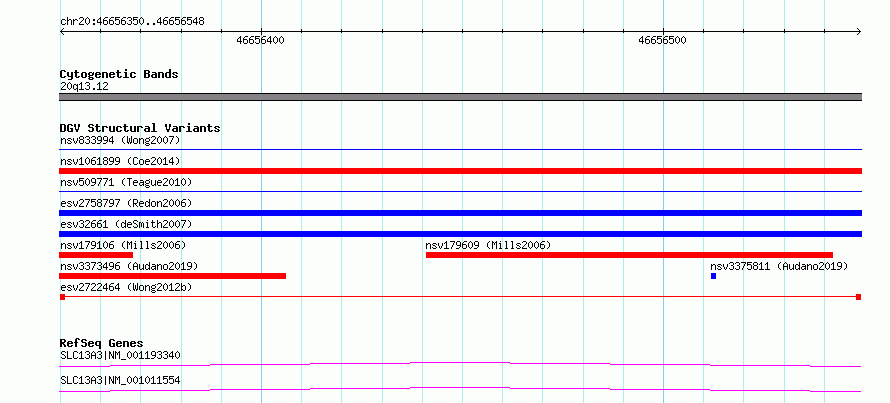Click the right red endpoint square of esv2722464
The image size is (890, 403).
pos(859,297)
